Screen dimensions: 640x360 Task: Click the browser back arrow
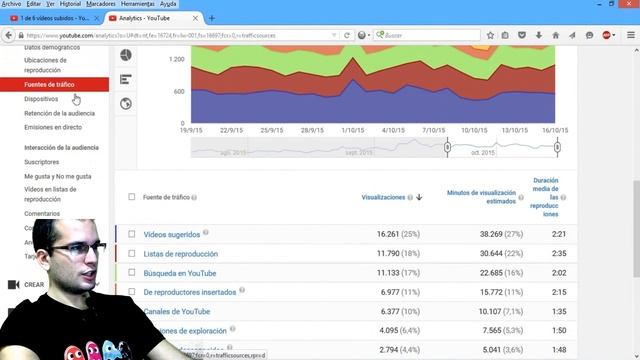(x=9, y=36)
